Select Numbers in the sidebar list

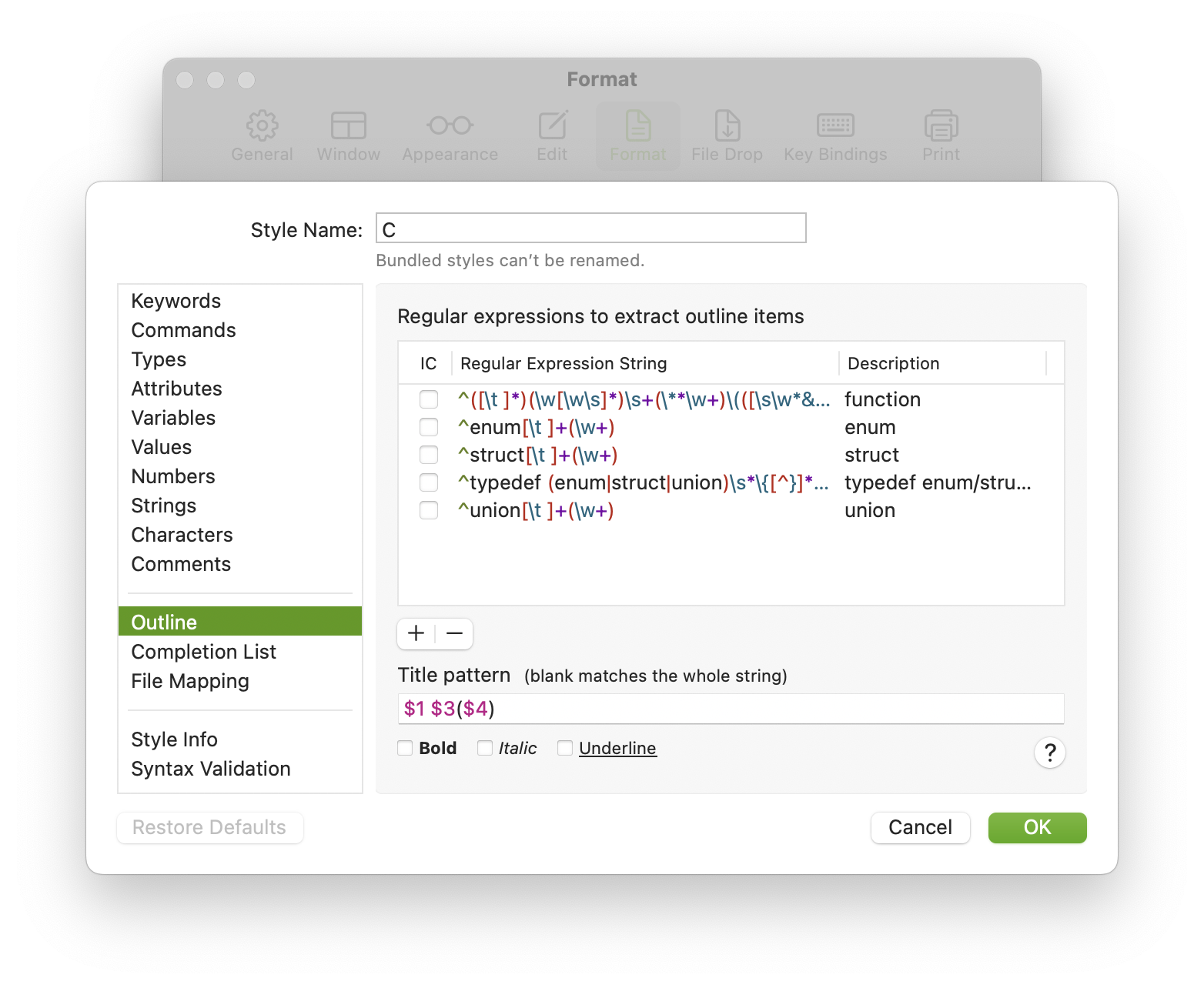[240, 476]
